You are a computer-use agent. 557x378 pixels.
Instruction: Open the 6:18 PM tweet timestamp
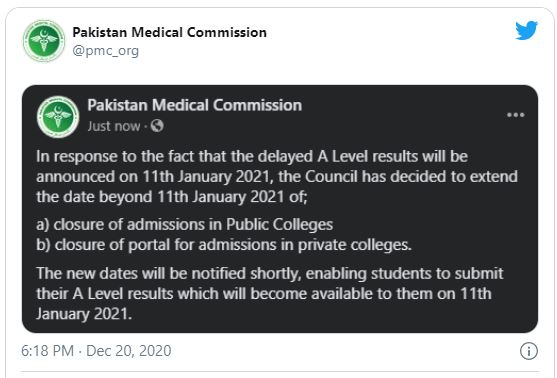pyautogui.click(x=47, y=351)
